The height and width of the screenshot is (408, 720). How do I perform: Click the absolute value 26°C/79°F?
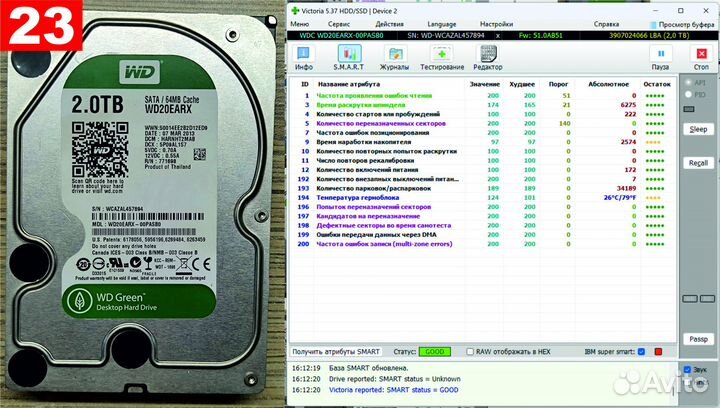tap(620, 197)
